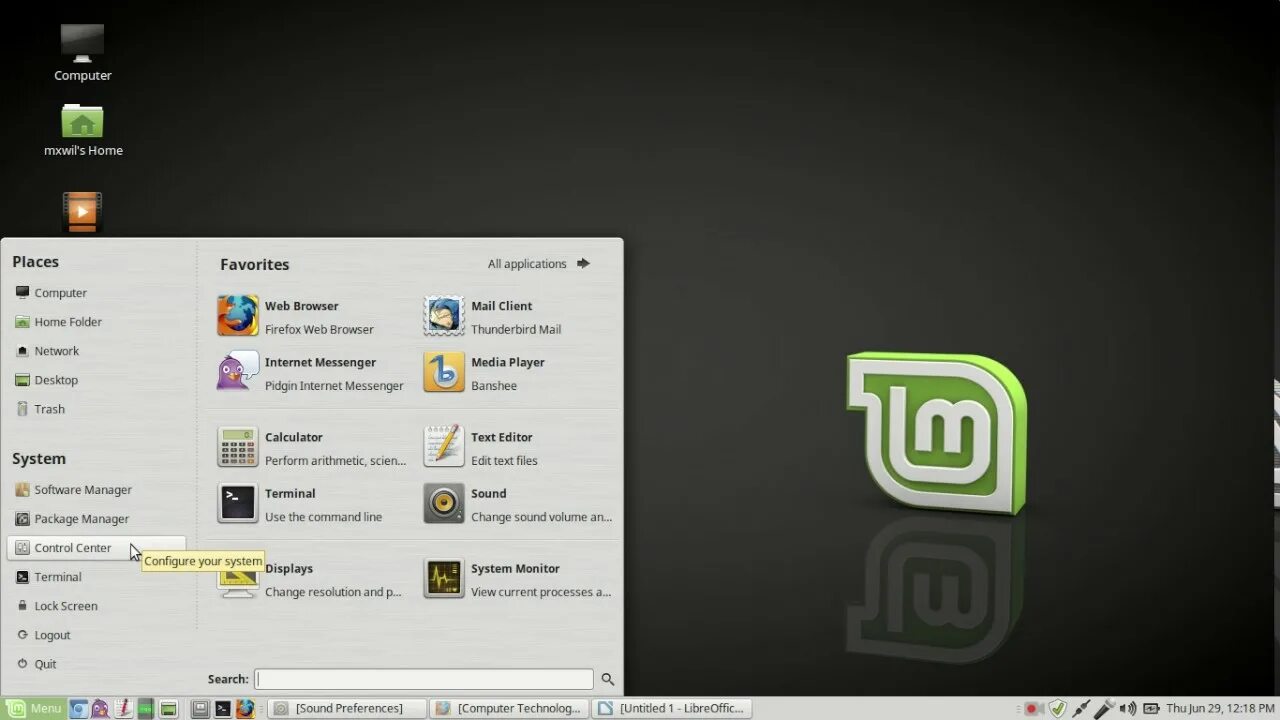Open mxwil's Home desktop folder
Viewport: 1280px width, 720px height.
(x=82, y=130)
